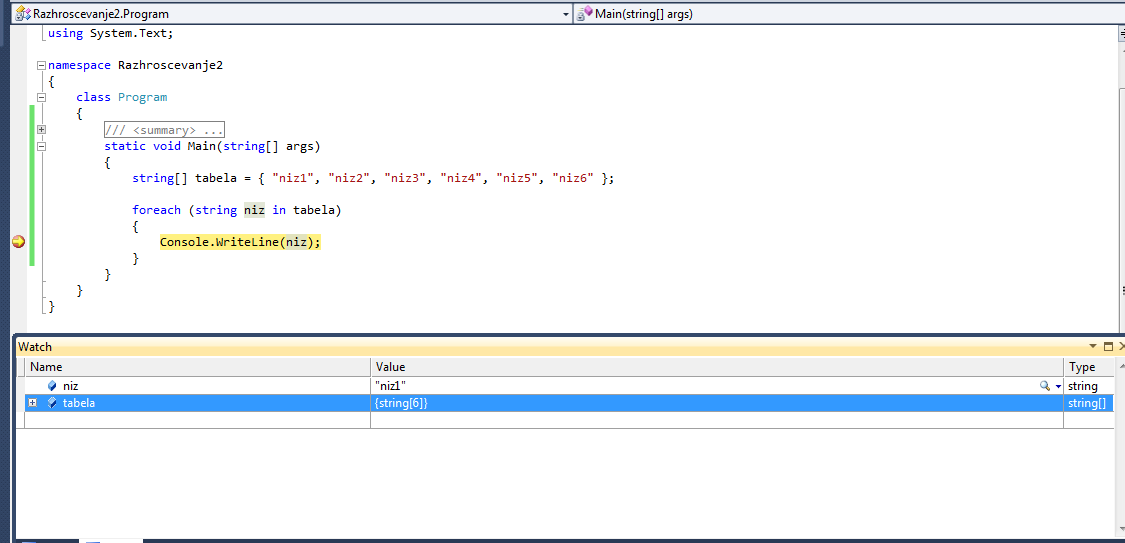This screenshot has width=1125, height=543.
Task: Click the editor split handle above the scrollbar
Action: click(x=1119, y=32)
